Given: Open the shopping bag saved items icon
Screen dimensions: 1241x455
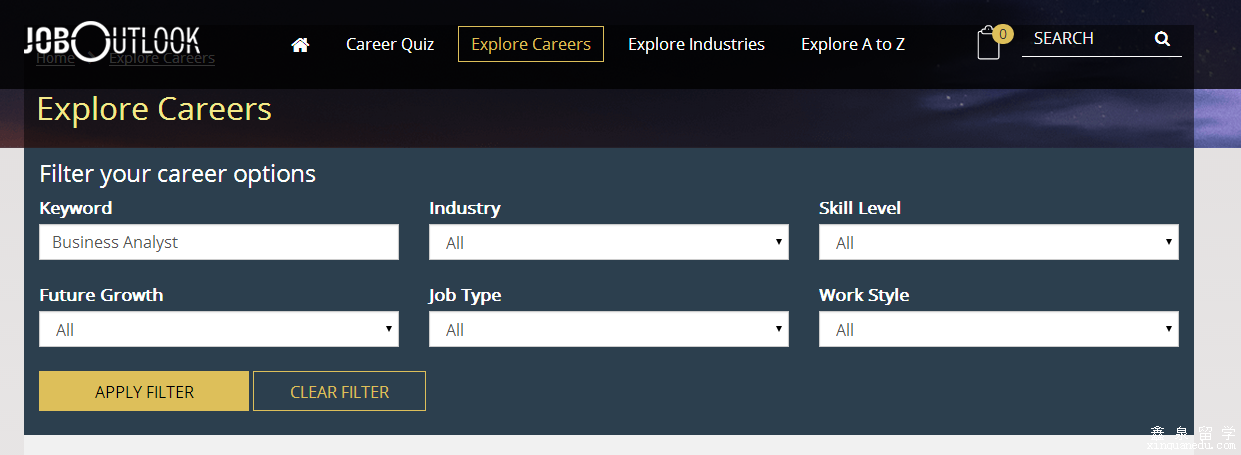Looking at the screenshot, I should (988, 44).
